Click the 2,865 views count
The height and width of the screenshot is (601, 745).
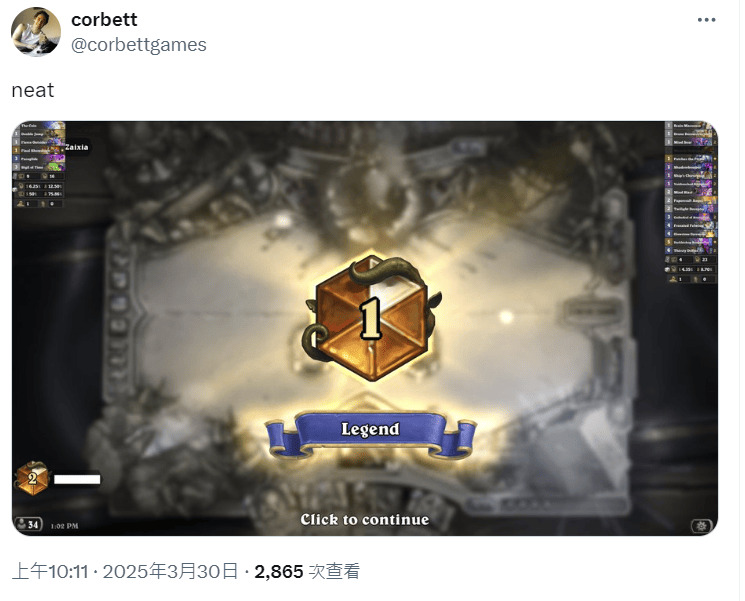pos(279,572)
